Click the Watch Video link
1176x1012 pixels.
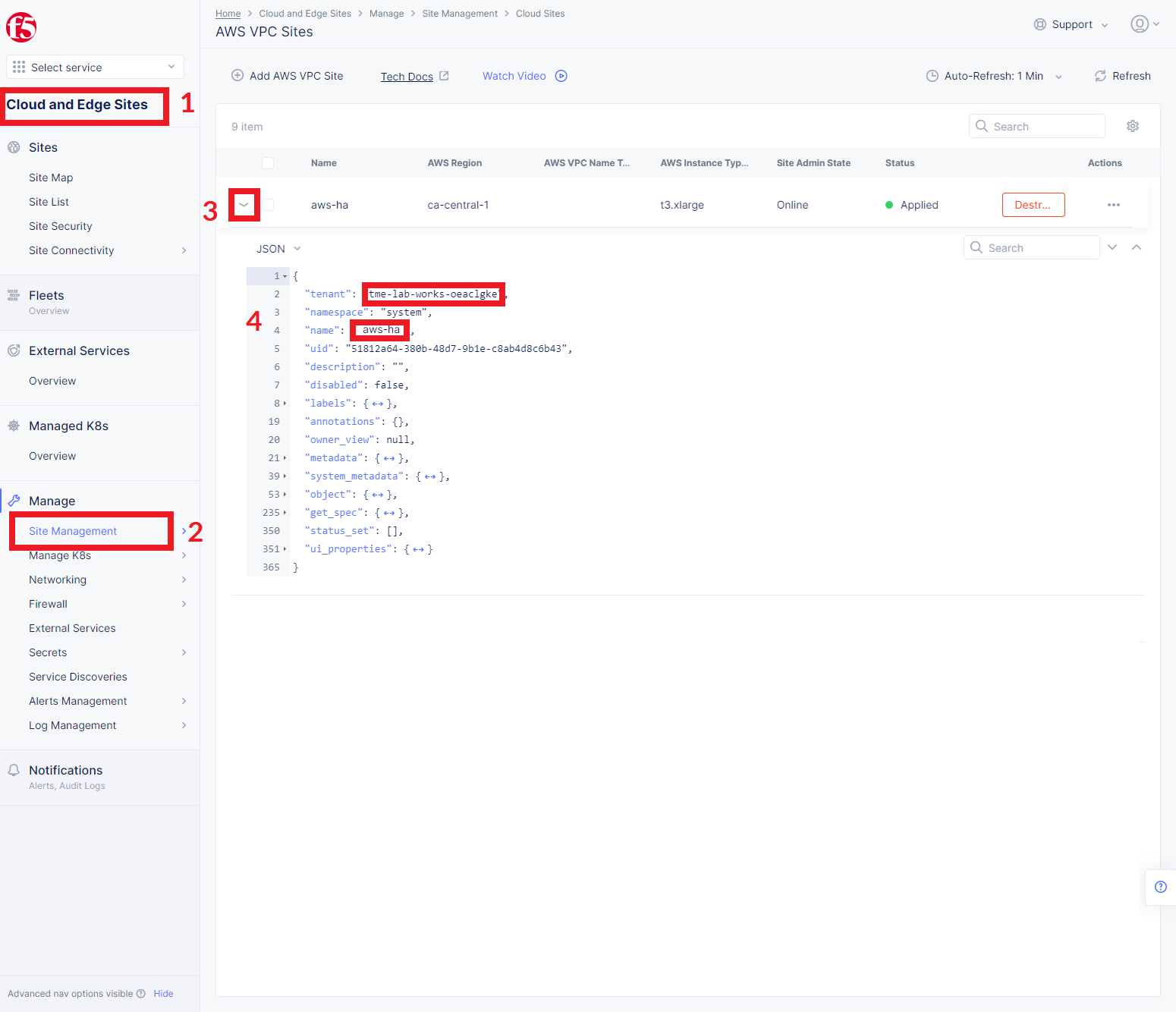514,76
